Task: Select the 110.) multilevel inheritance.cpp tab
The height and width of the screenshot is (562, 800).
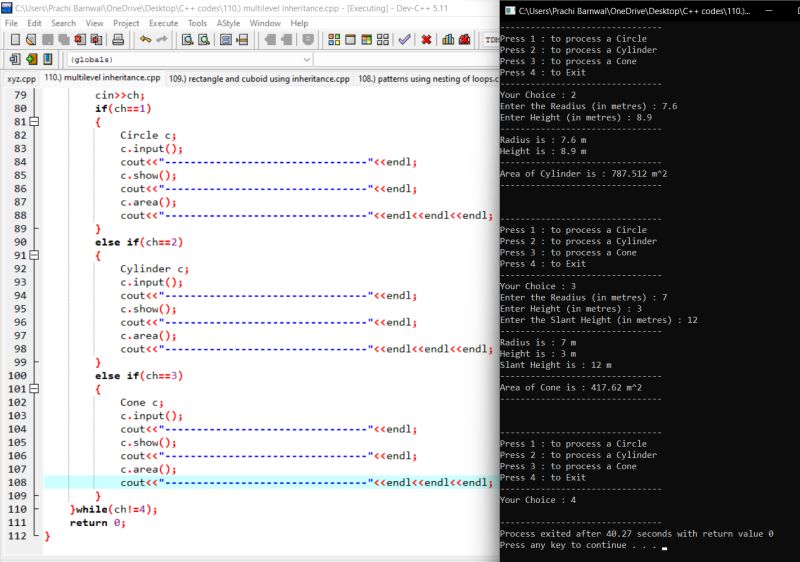Action: (102, 78)
